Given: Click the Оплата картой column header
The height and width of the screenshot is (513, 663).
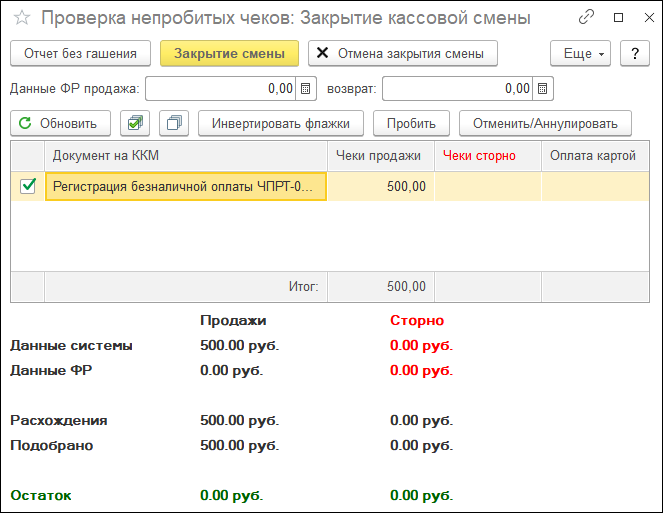Looking at the screenshot, I should point(595,156).
